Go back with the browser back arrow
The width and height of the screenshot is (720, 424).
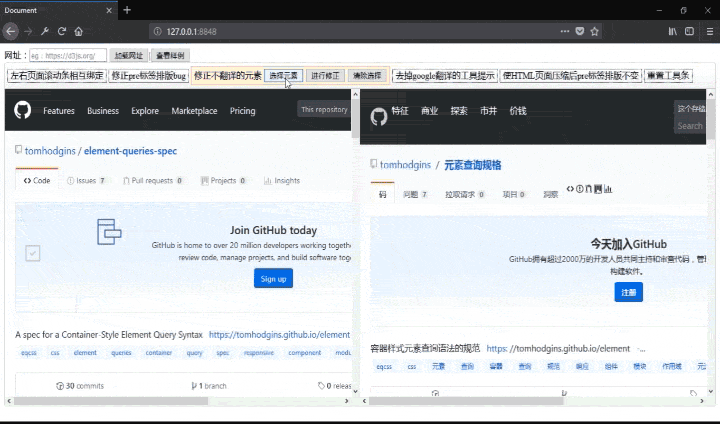[x=11, y=31]
